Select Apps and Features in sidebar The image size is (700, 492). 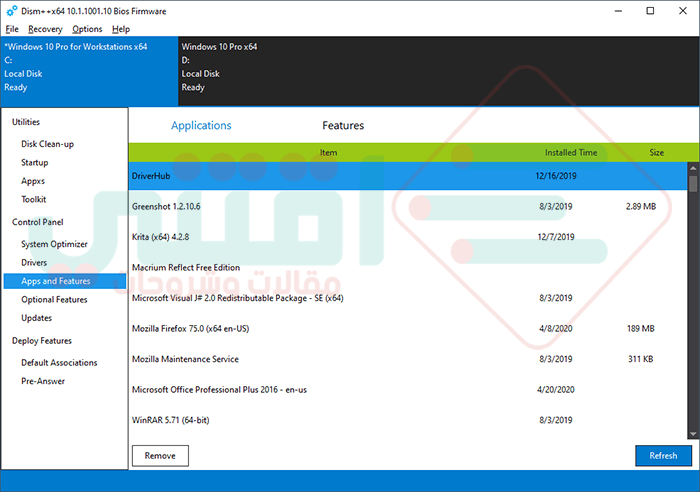point(65,281)
